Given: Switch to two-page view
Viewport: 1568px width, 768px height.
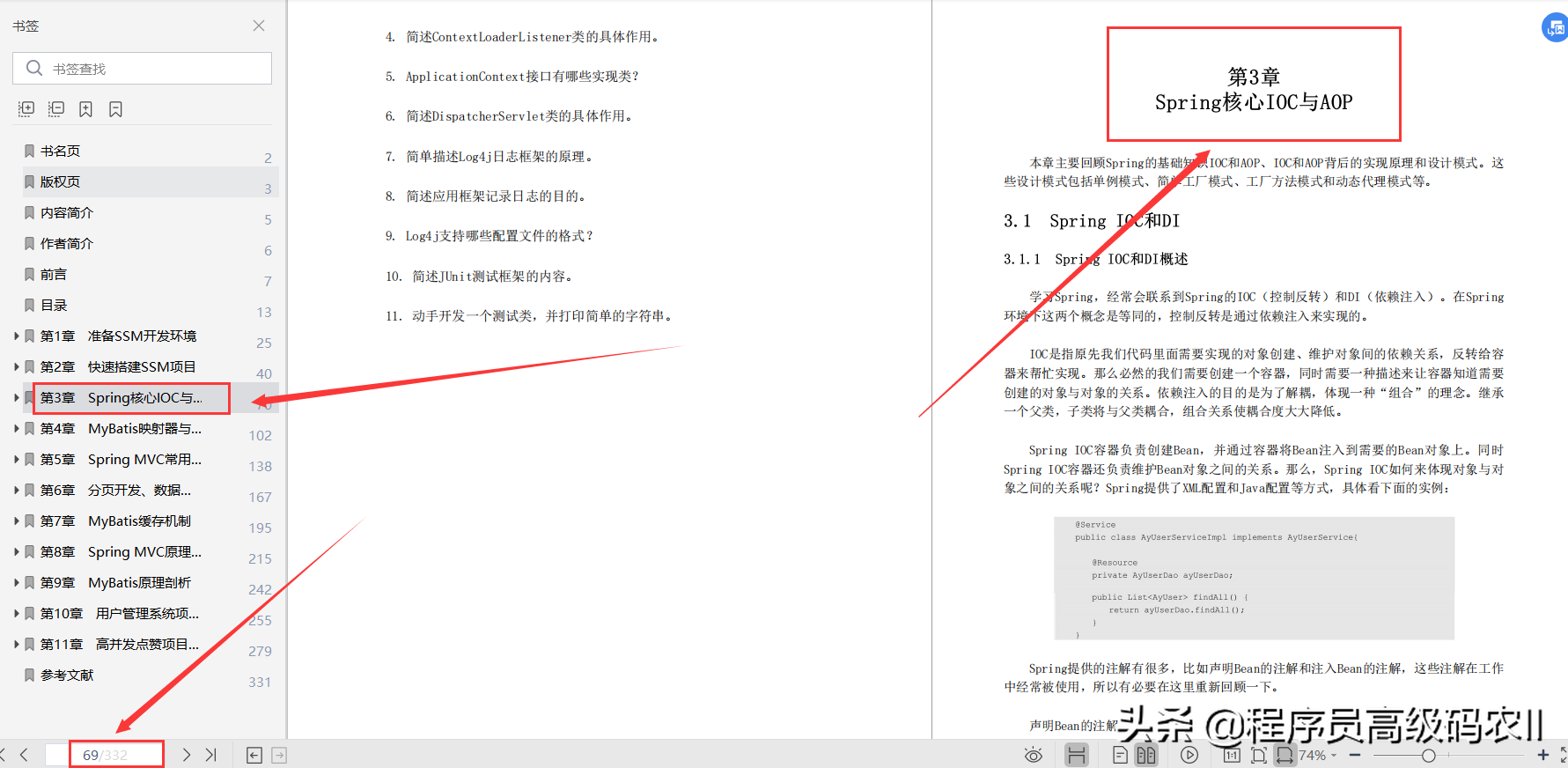Looking at the screenshot, I should 1145,755.
